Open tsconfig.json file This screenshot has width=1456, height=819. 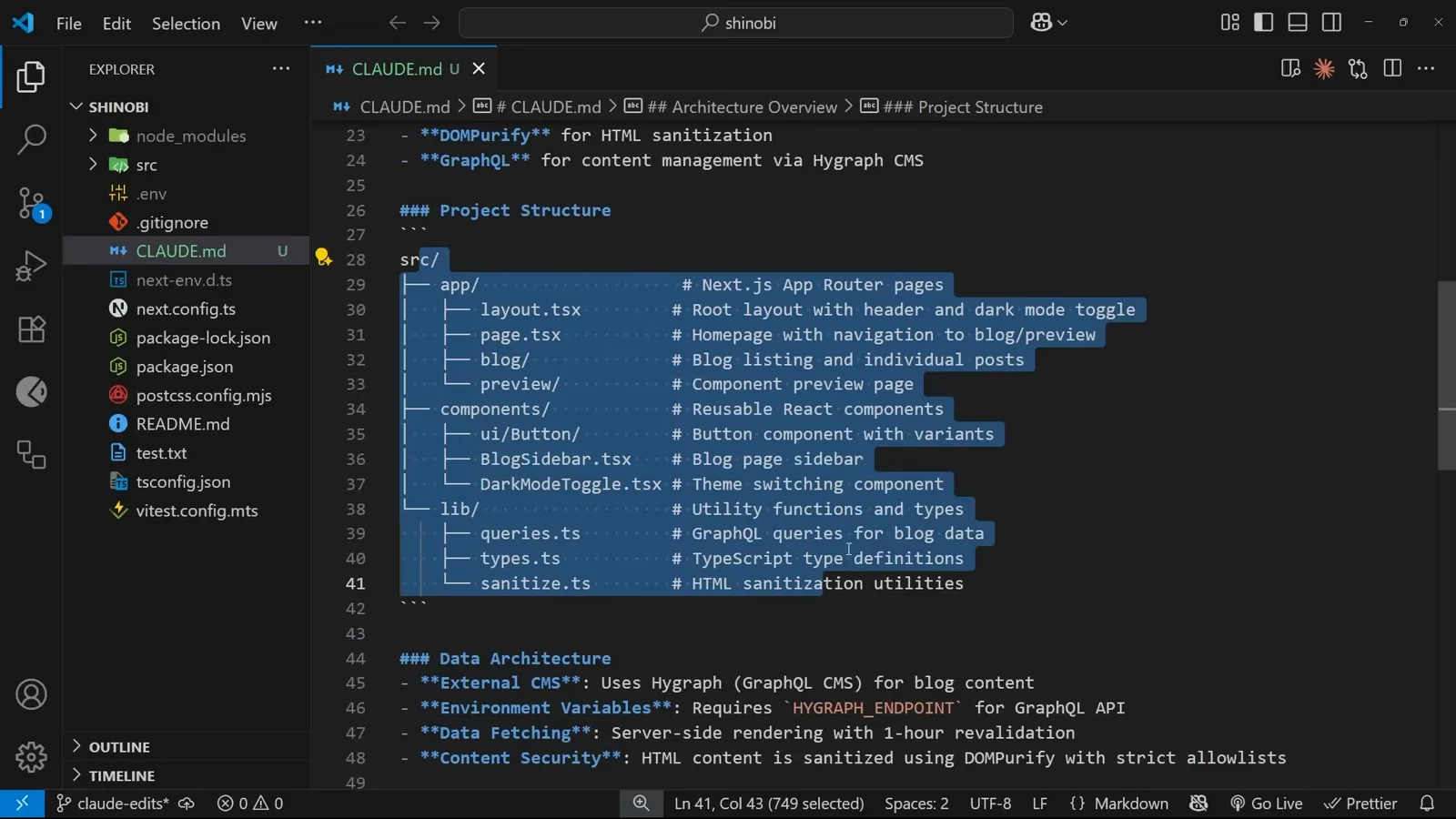tap(186, 481)
